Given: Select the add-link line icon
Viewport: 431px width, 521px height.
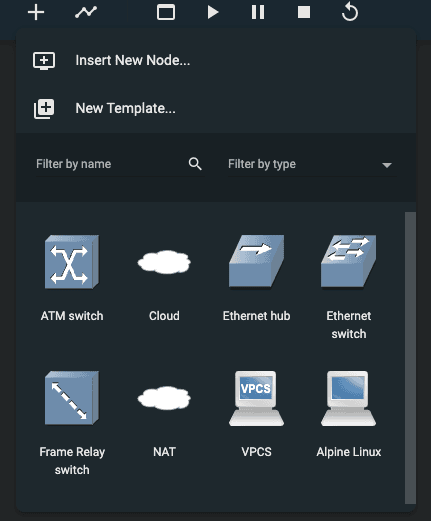Looking at the screenshot, I should (x=86, y=12).
